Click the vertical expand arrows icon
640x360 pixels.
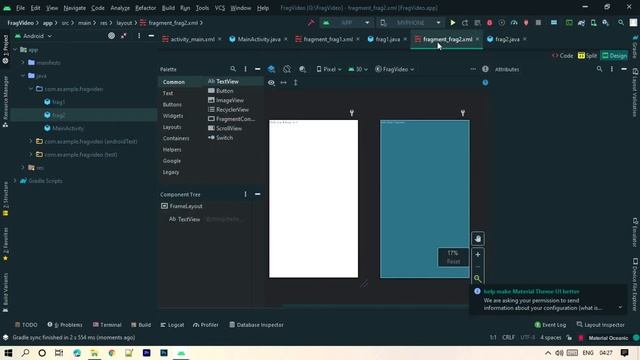pos(296,82)
